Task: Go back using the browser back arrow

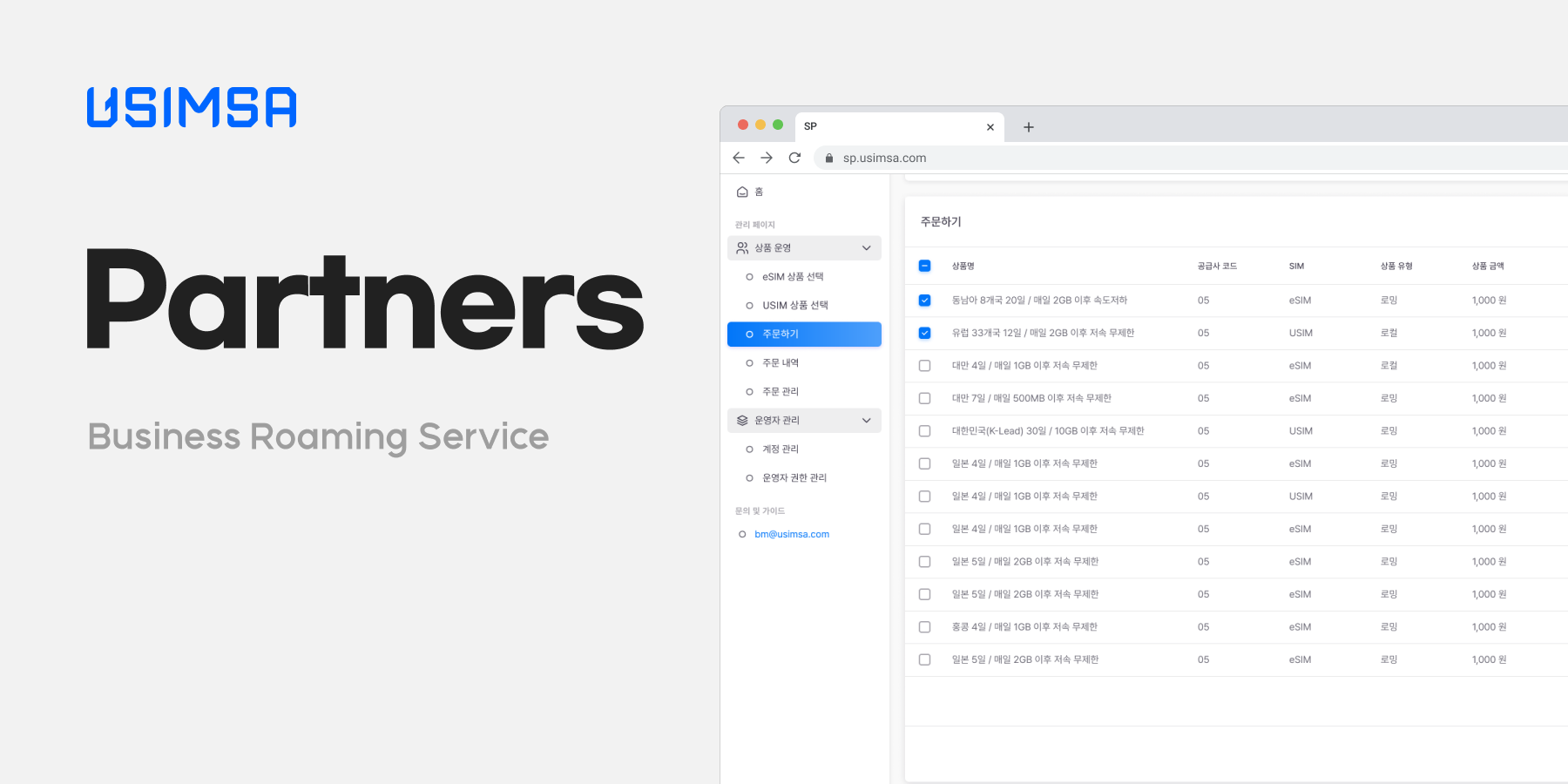Action: pos(739,158)
